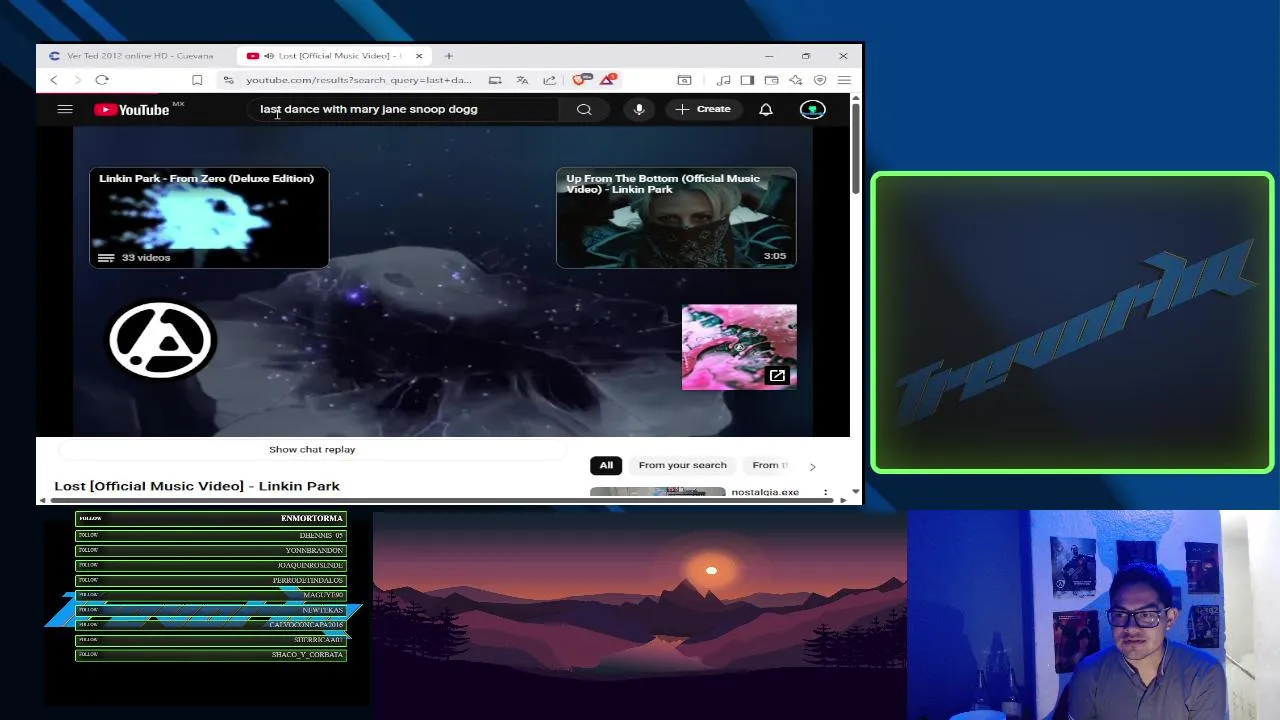Click the YONNBRANDON follower row

tap(211, 550)
